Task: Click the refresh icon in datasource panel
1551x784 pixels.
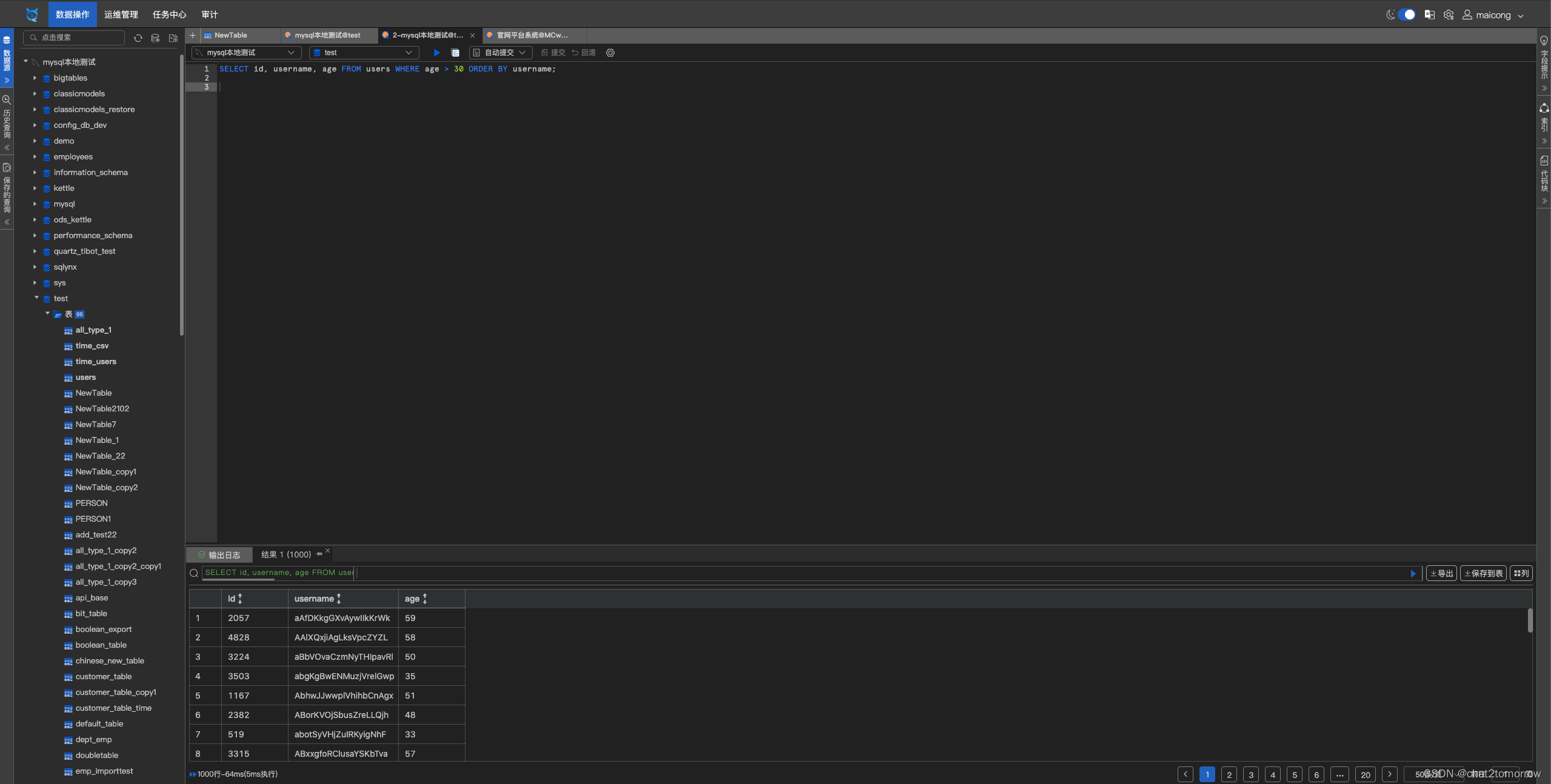Action: (x=138, y=38)
